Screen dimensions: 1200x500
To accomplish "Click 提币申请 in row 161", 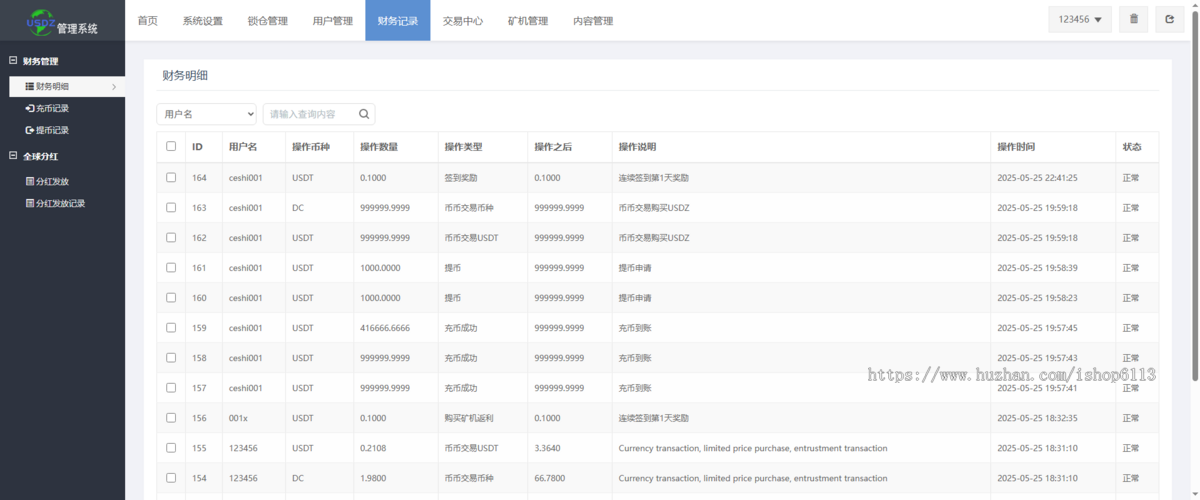I will tap(635, 268).
